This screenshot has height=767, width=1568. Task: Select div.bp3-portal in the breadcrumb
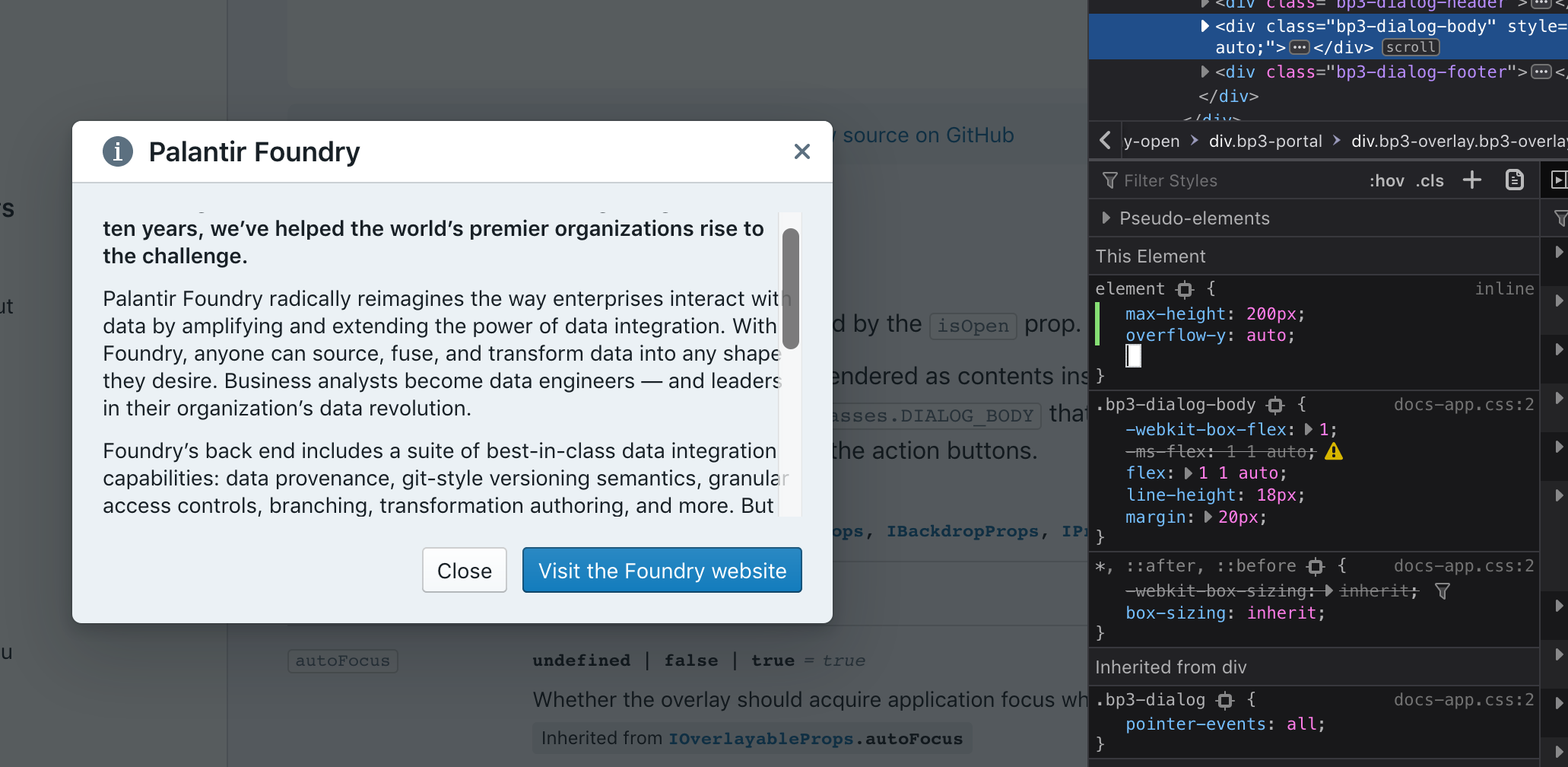click(1265, 141)
